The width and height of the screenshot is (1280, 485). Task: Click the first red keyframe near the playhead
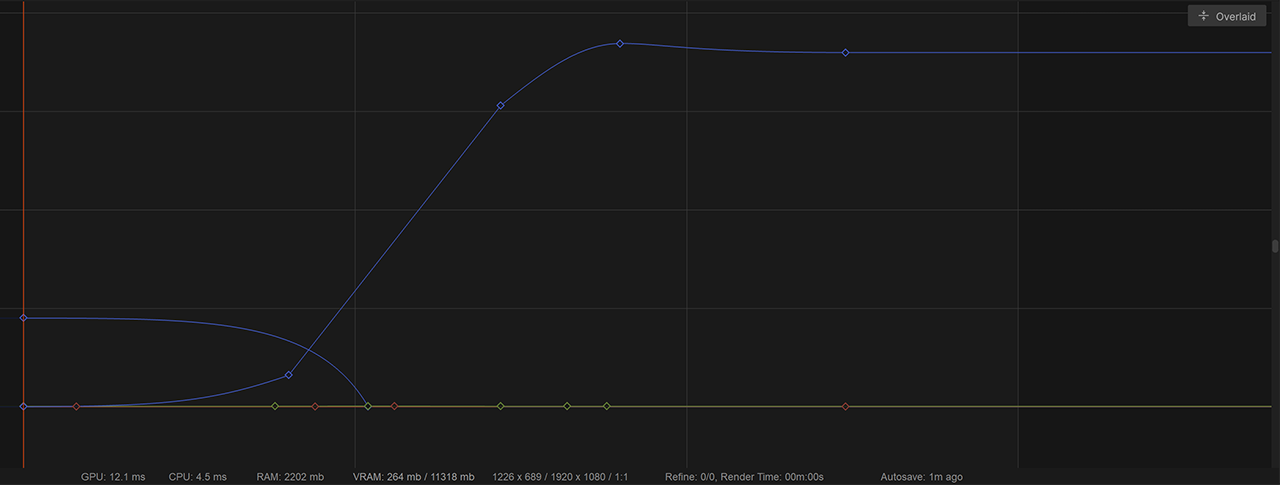point(76,407)
